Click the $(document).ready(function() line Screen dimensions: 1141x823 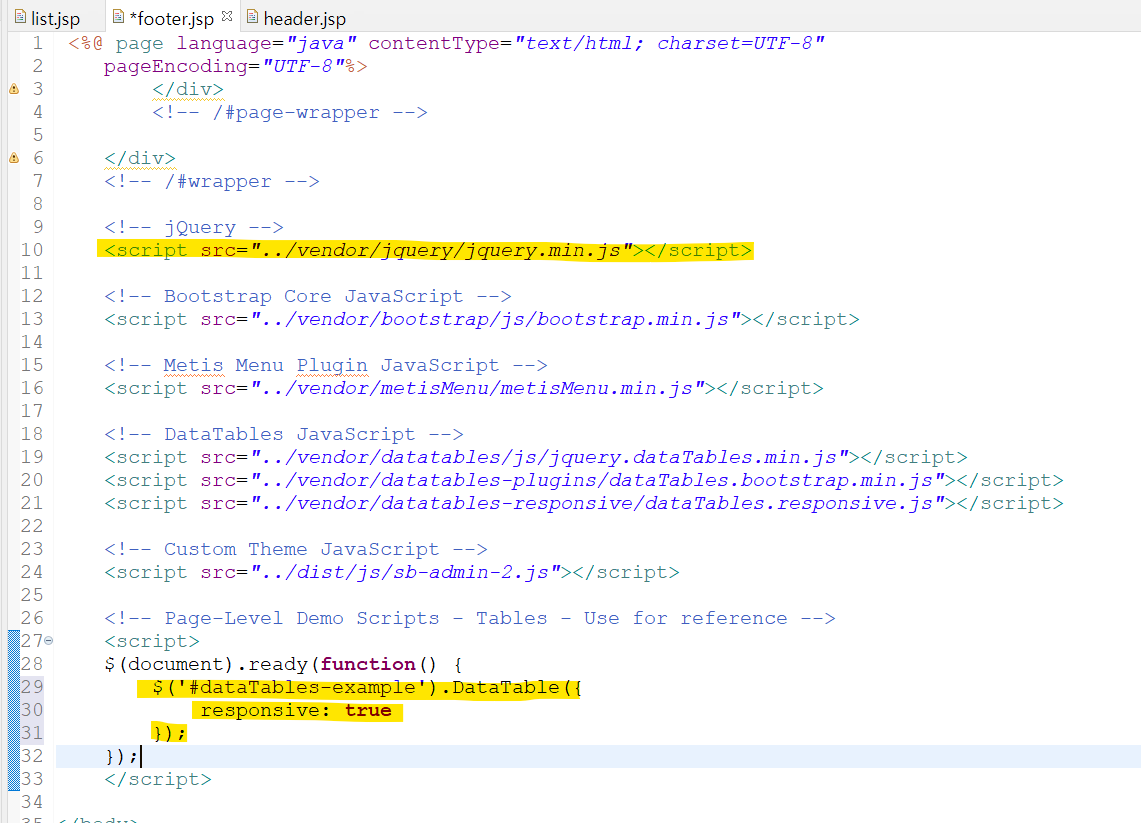[x=283, y=664]
